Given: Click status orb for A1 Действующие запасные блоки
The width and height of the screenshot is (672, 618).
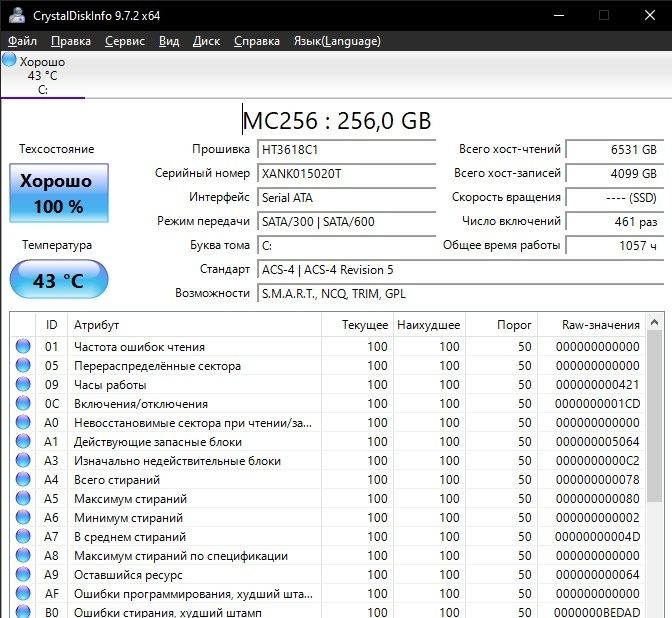Looking at the screenshot, I should [23, 441].
